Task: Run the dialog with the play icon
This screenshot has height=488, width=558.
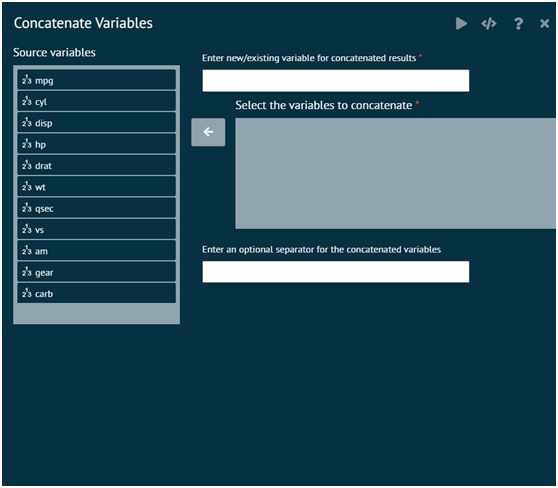Action: (x=461, y=24)
